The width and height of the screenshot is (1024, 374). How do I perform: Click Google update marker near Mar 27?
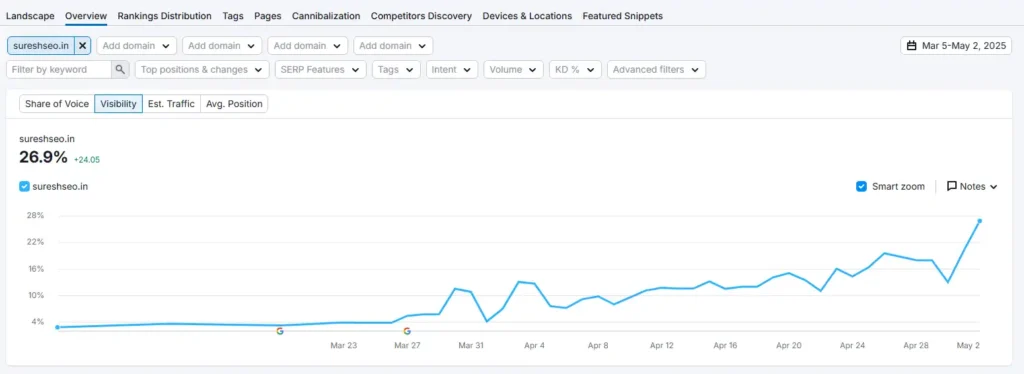tap(407, 331)
